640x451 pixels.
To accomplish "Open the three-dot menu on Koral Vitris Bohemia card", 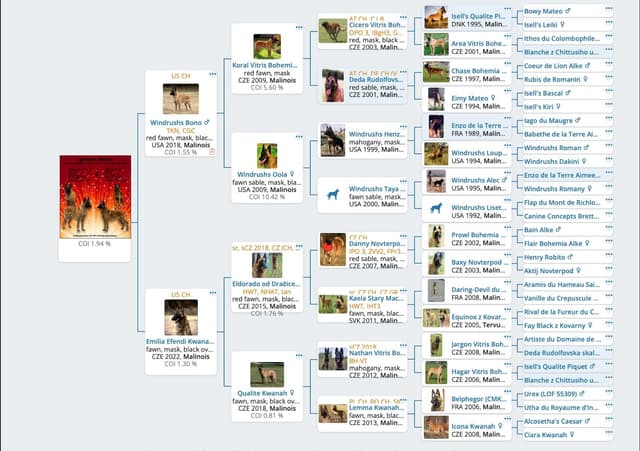I will [299, 28].
